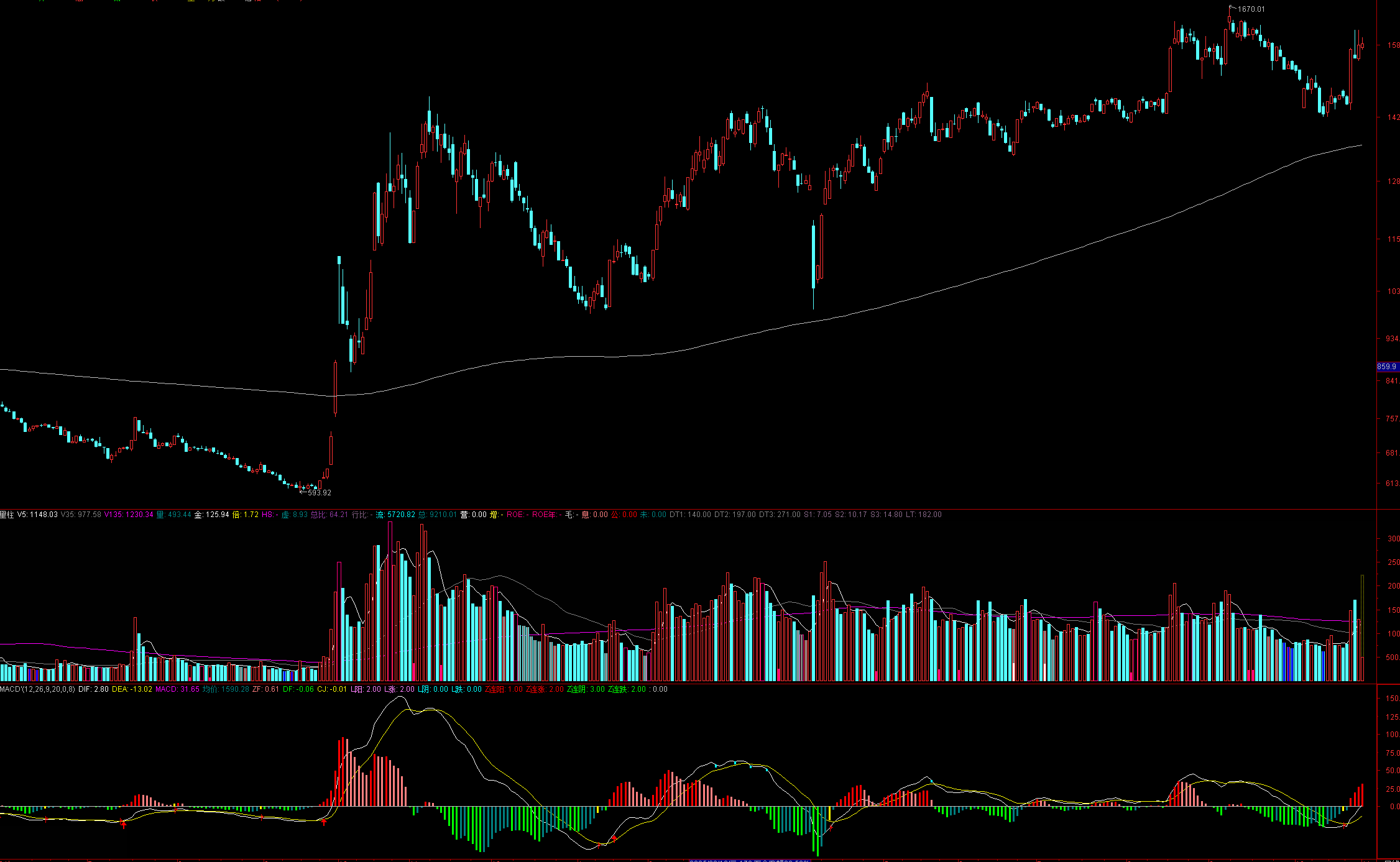Click the latest red candlestick at far right
1400x862 pixels.
pos(1362,45)
